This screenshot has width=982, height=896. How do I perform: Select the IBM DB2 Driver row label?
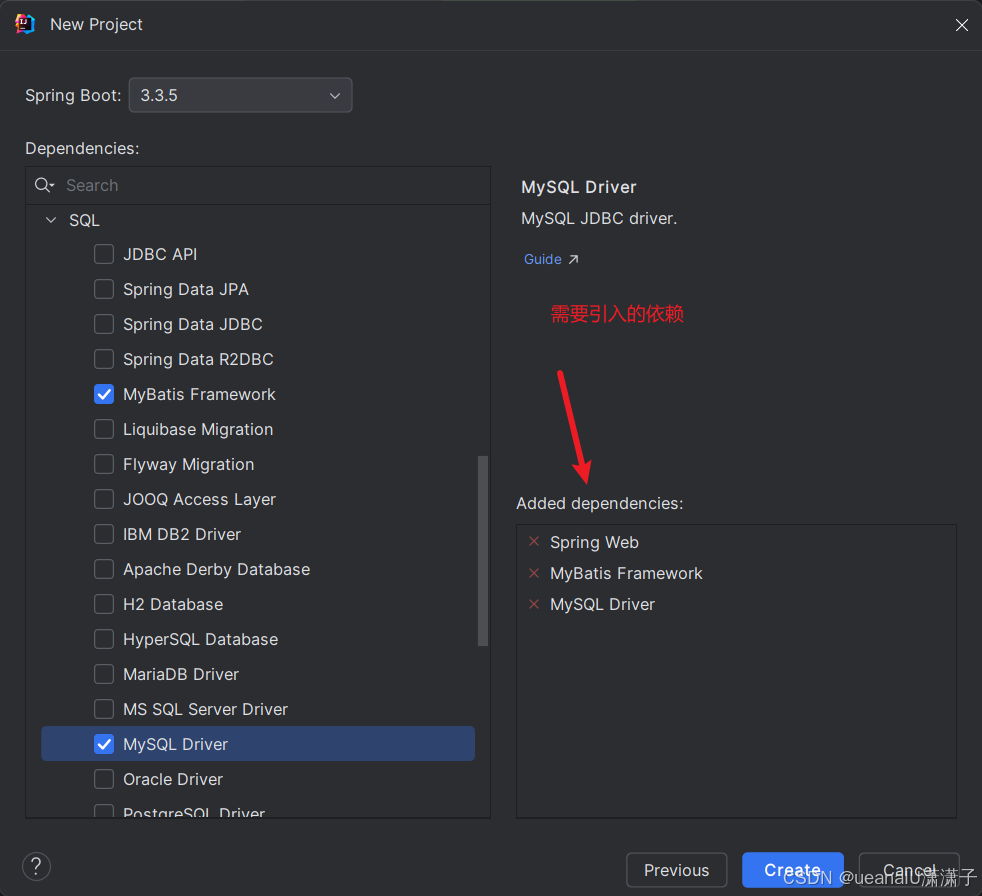point(182,534)
